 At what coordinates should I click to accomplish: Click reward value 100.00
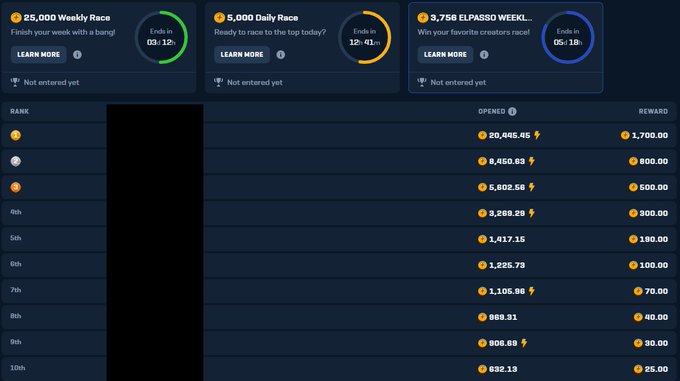click(x=654, y=265)
